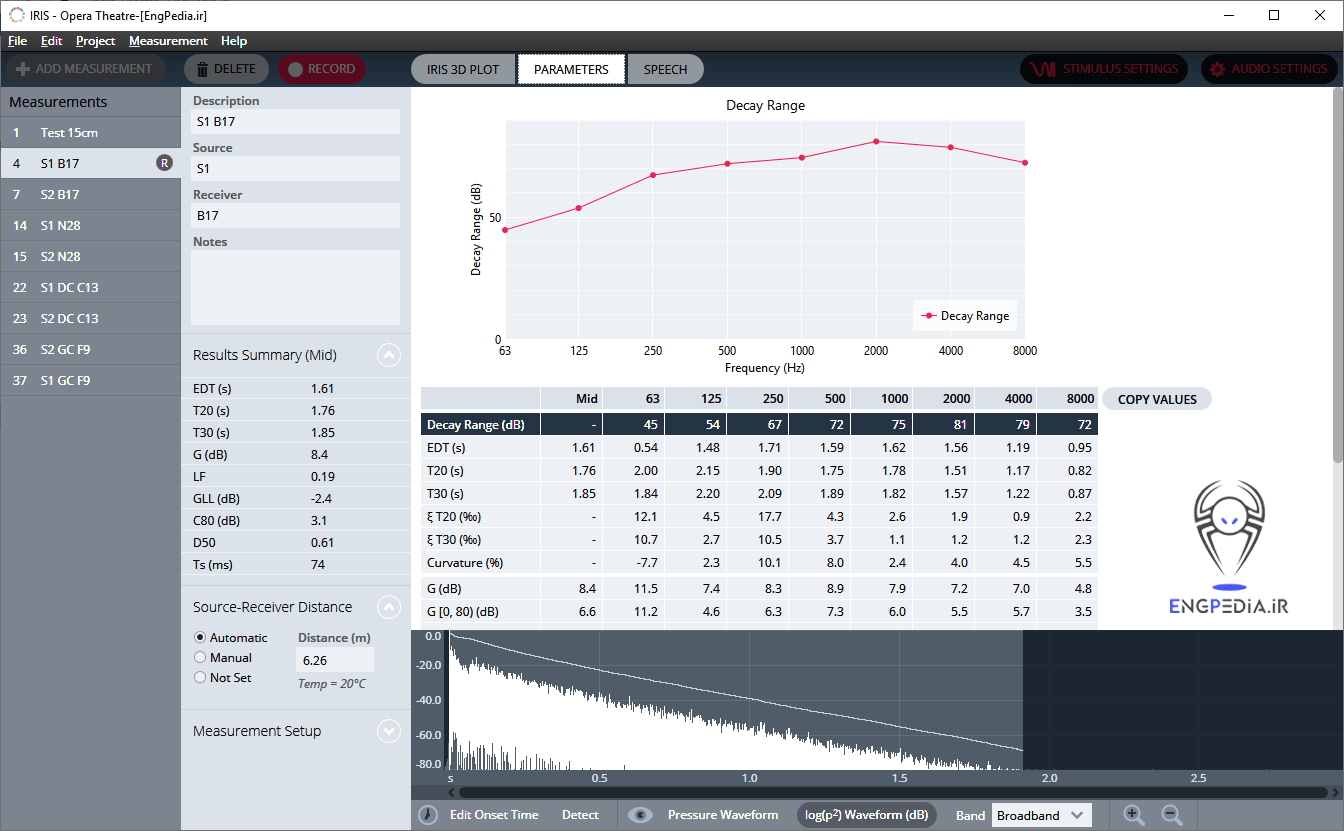Image resolution: width=1344 pixels, height=831 pixels.
Task: Click the trash icon on Delete
Action: [x=203, y=69]
